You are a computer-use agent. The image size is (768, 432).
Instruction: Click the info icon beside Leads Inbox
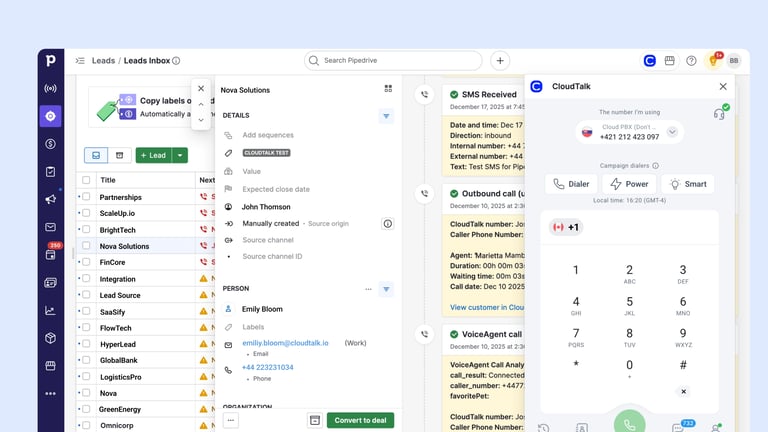(x=176, y=61)
